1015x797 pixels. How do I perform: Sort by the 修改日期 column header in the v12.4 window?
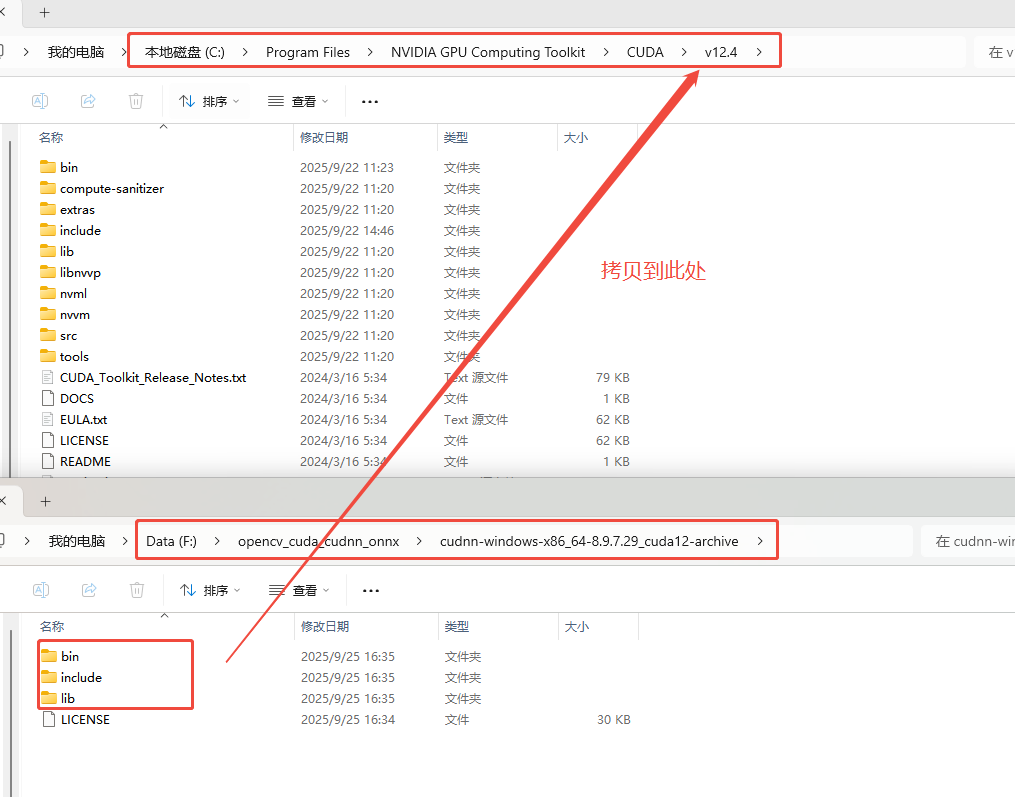[x=324, y=137]
